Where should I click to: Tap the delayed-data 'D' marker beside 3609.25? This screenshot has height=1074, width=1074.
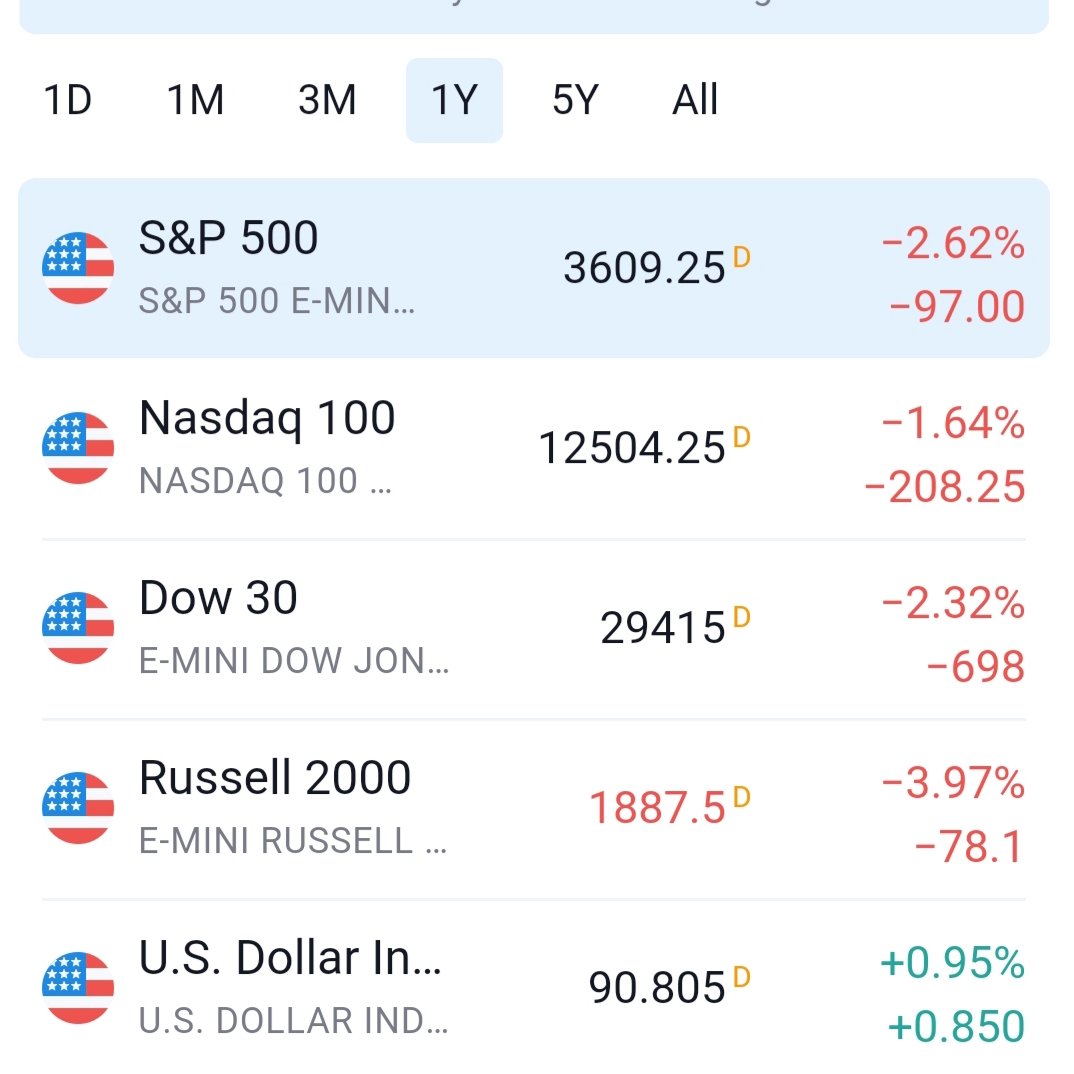[x=741, y=257]
